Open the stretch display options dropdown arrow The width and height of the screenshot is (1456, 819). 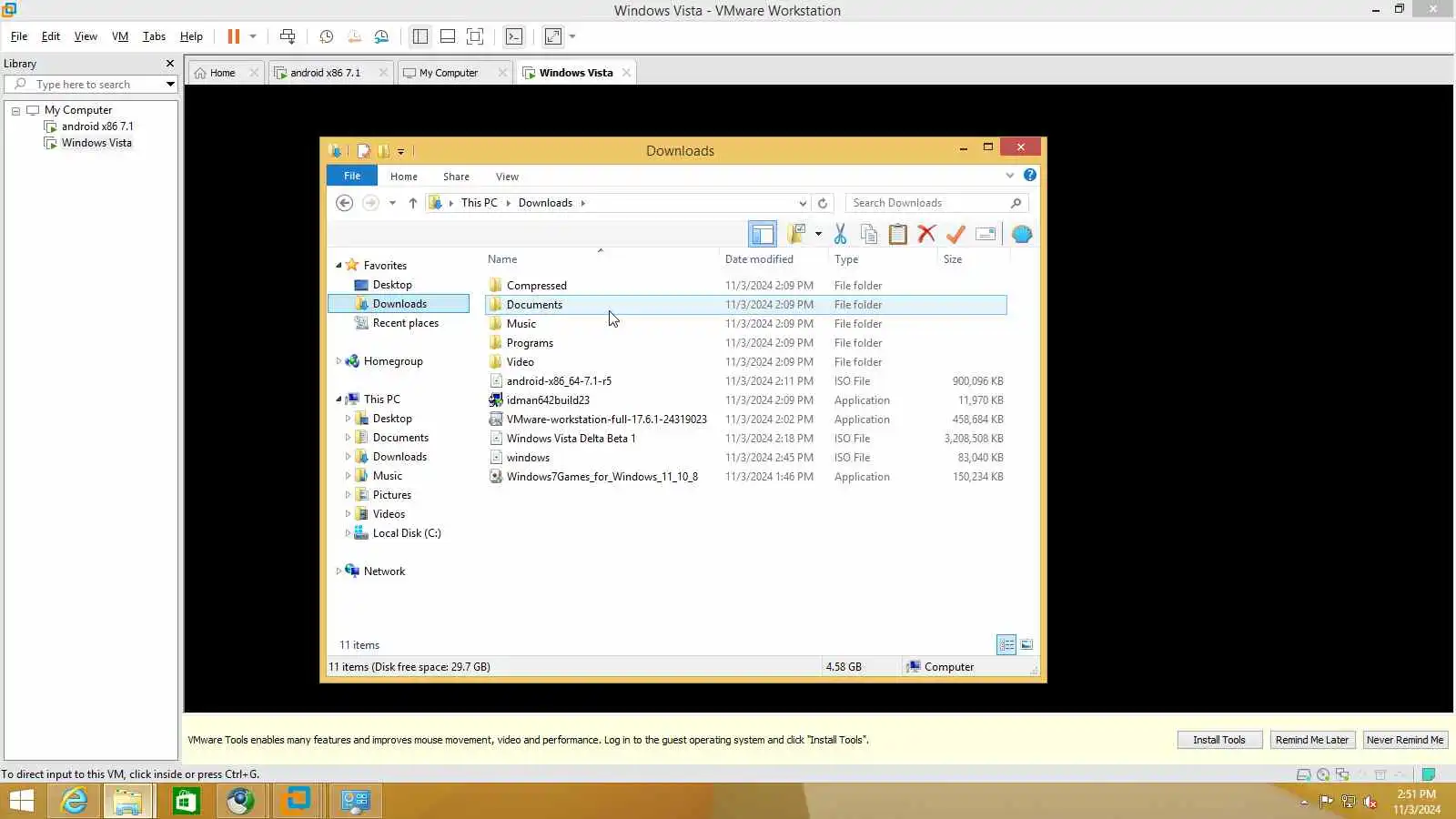click(572, 36)
